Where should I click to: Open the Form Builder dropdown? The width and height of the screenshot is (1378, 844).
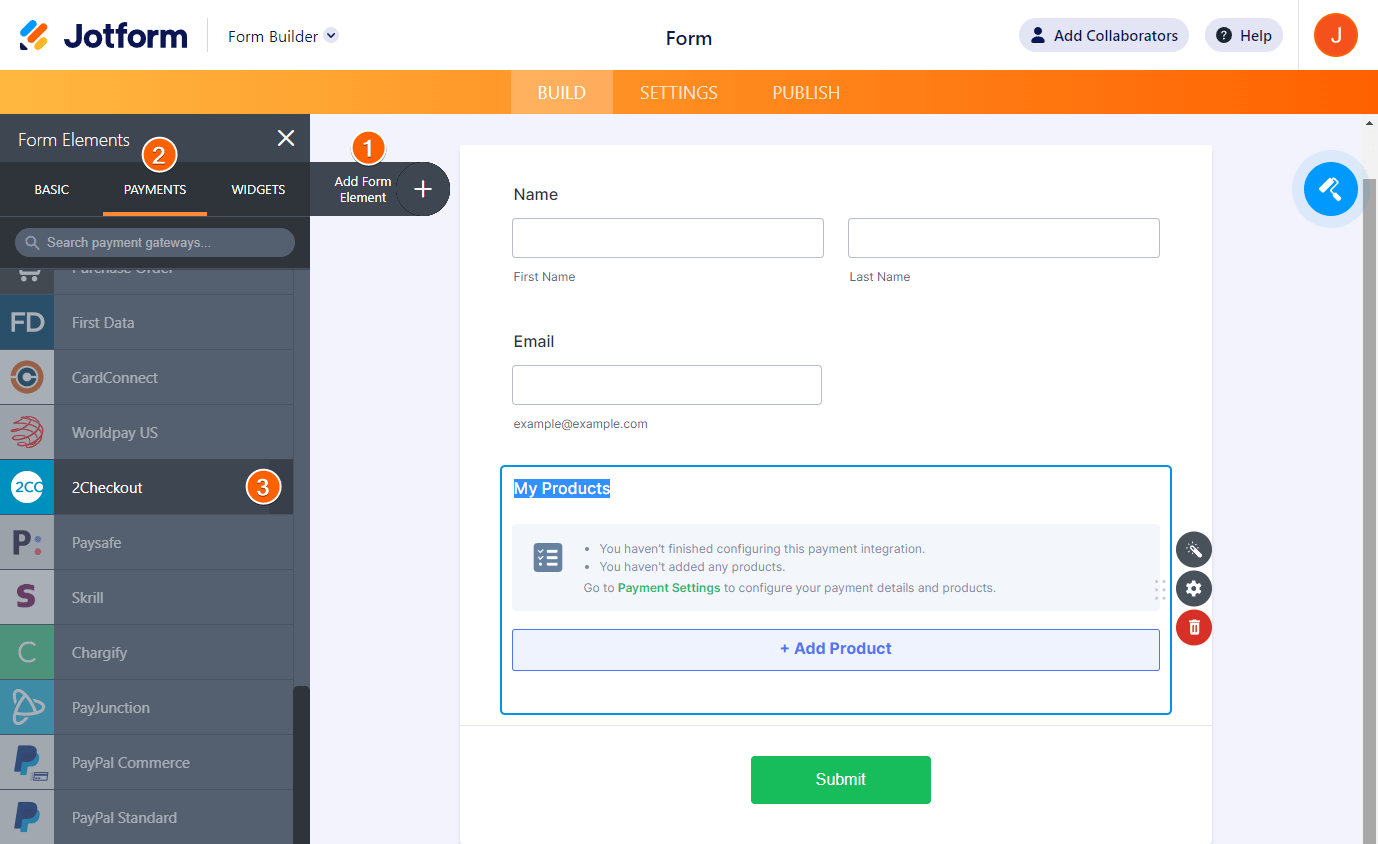pos(283,36)
